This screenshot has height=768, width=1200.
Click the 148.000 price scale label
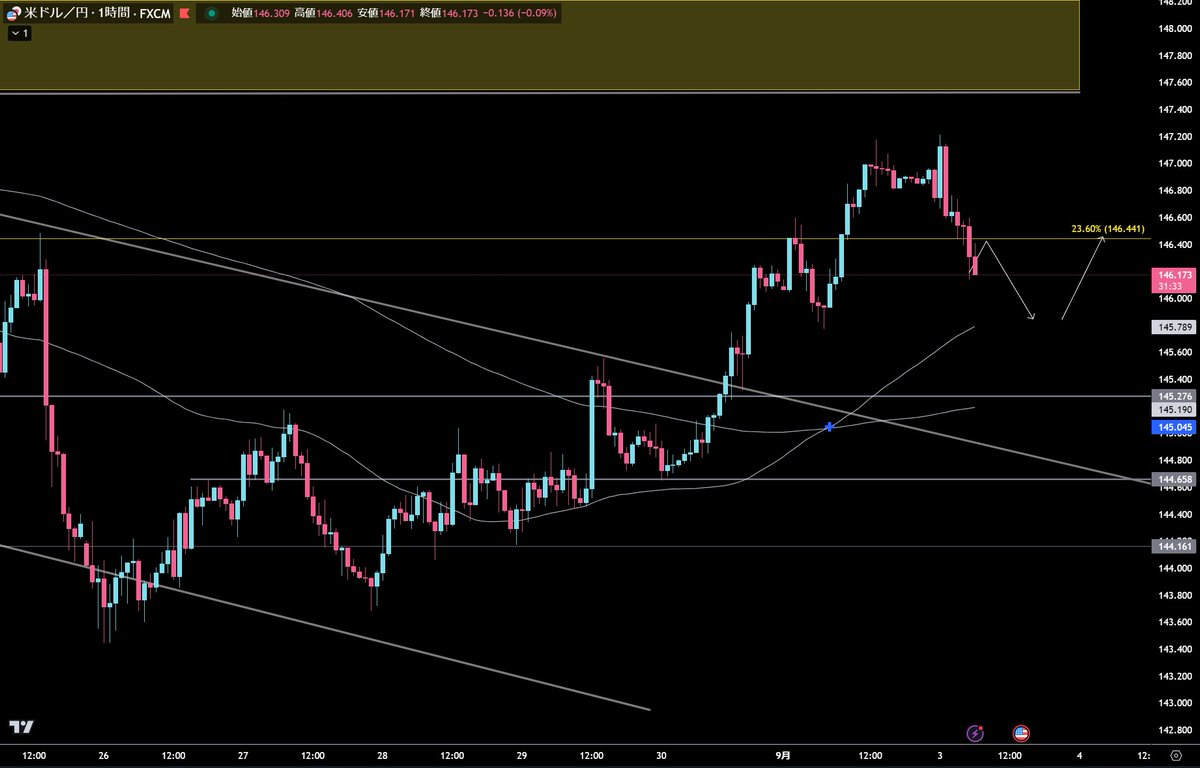click(1174, 29)
